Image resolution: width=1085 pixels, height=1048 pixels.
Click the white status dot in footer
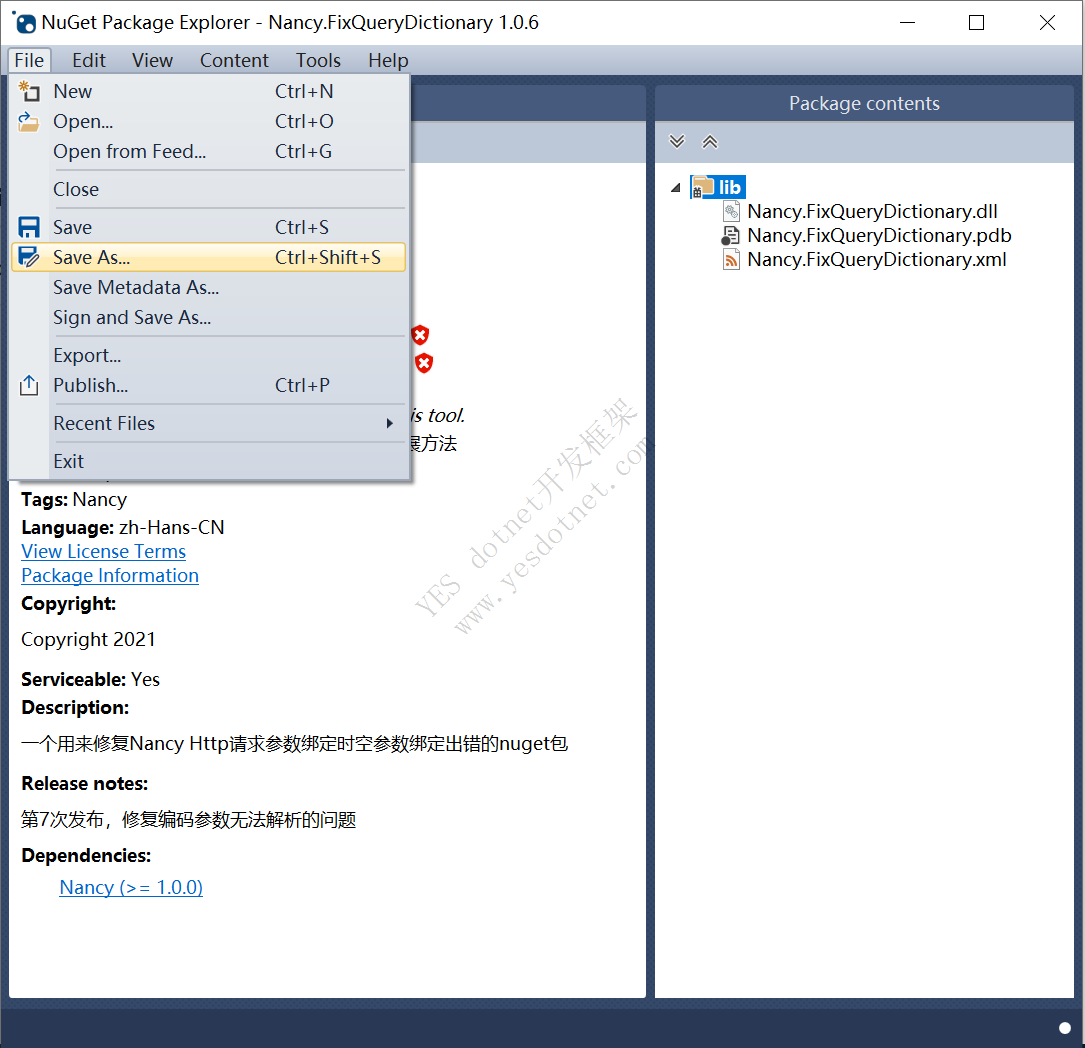pos(1065,1028)
